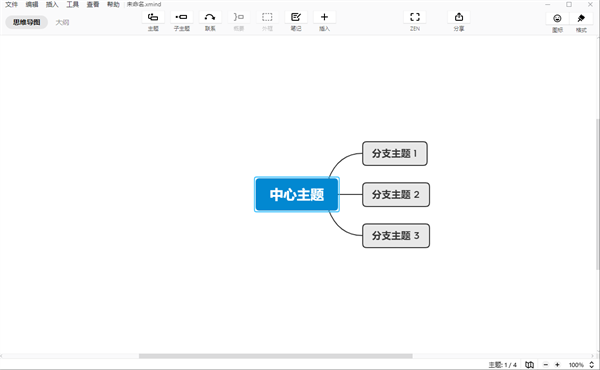Open the 编辑 (Edit) menu
600x370 pixels.
coord(32,4)
